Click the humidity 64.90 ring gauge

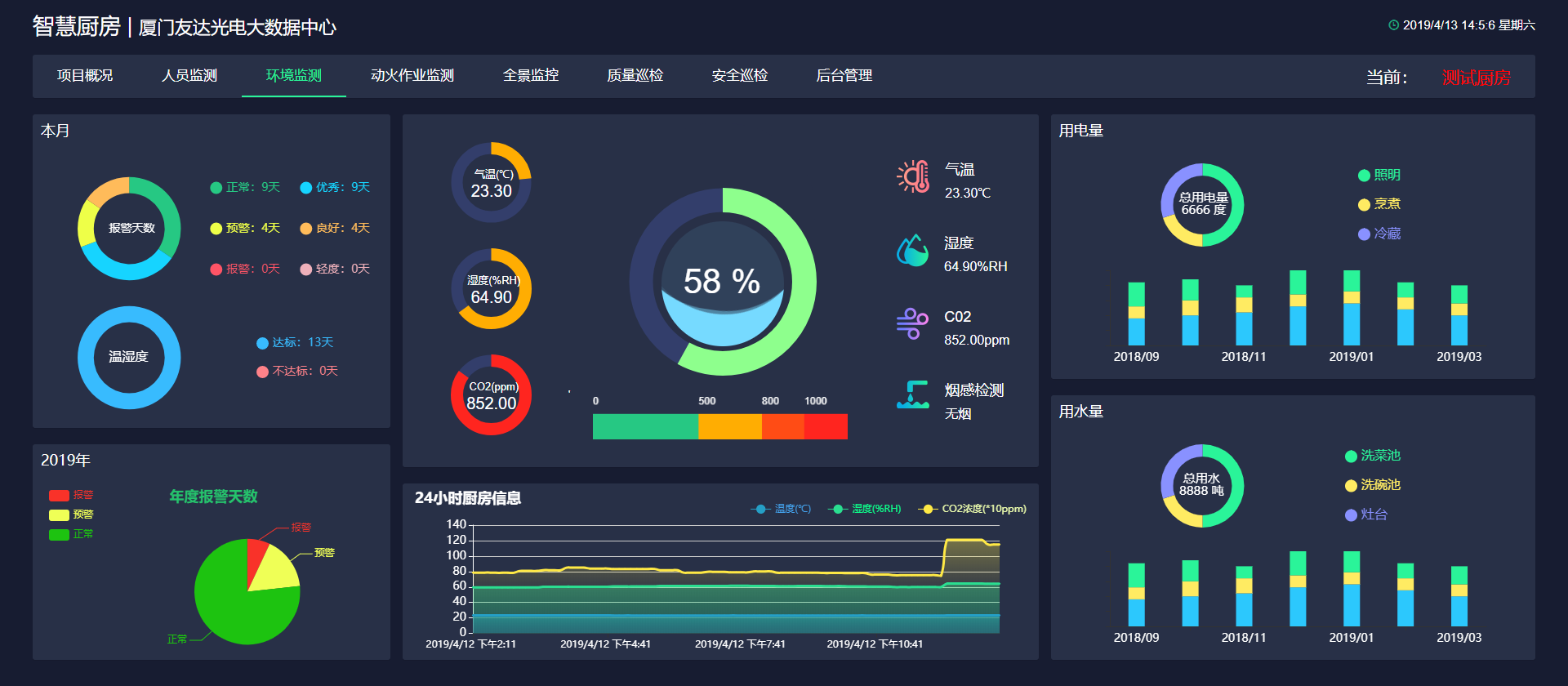491,289
